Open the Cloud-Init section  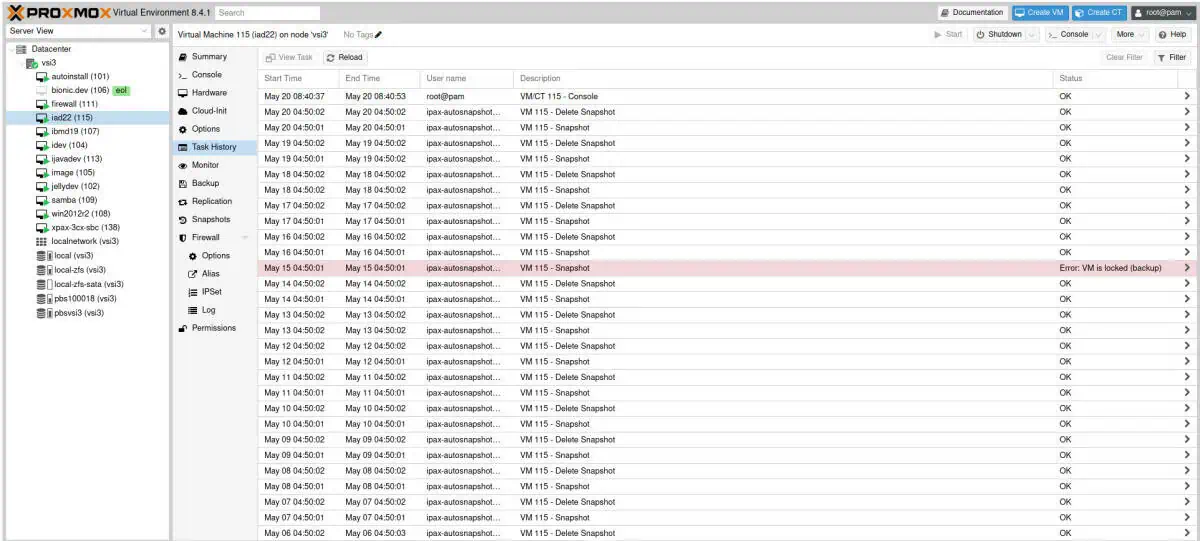pos(208,111)
